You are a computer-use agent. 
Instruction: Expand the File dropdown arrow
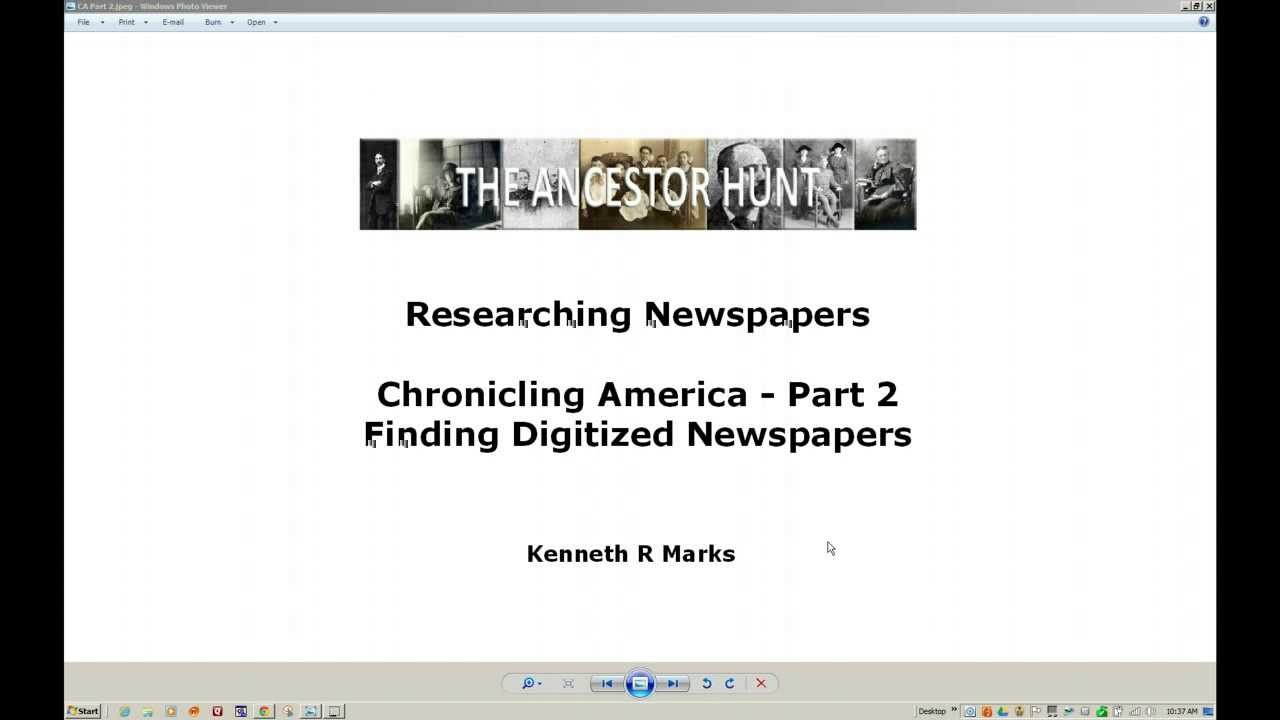pos(102,22)
